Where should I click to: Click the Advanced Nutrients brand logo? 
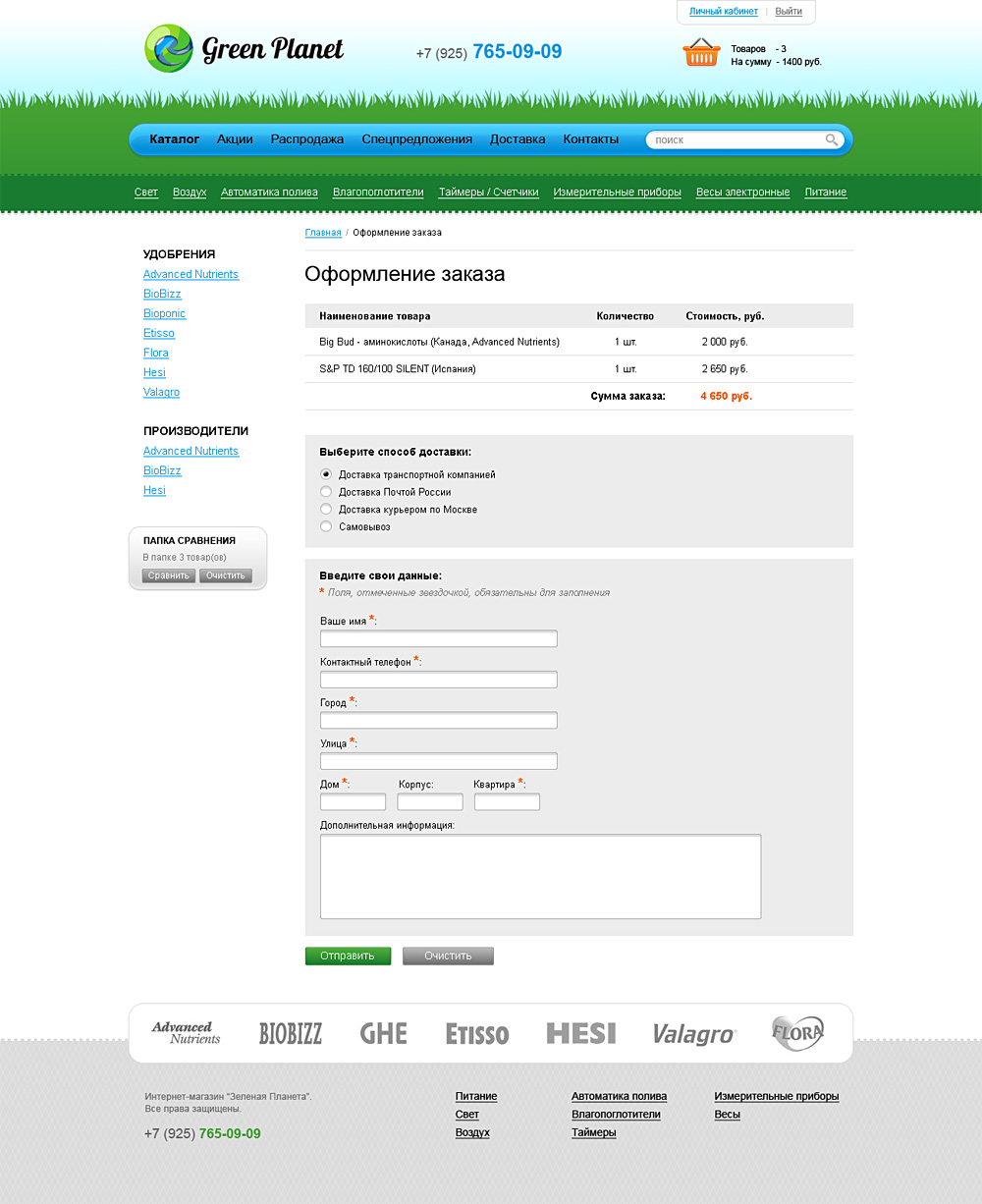tap(186, 1033)
